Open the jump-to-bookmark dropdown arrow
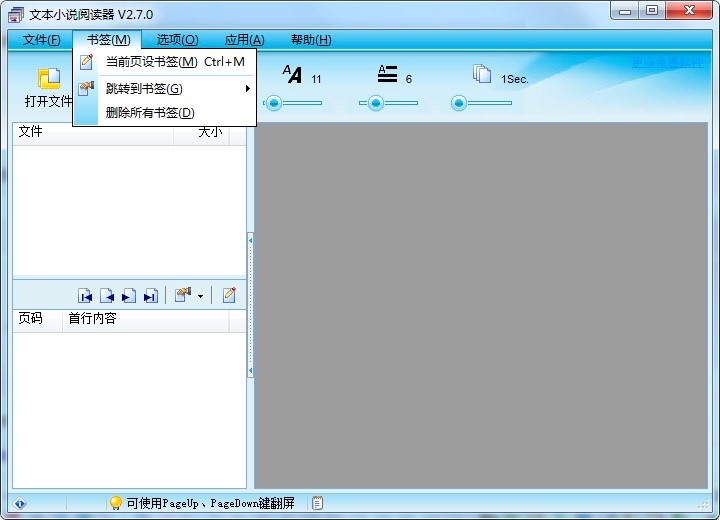Screen dimensions: 720x520 200,296
